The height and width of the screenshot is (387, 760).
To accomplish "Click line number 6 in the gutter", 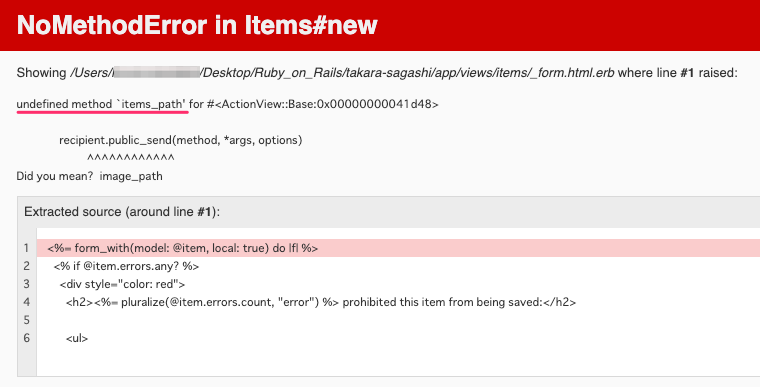I will (x=26, y=338).
